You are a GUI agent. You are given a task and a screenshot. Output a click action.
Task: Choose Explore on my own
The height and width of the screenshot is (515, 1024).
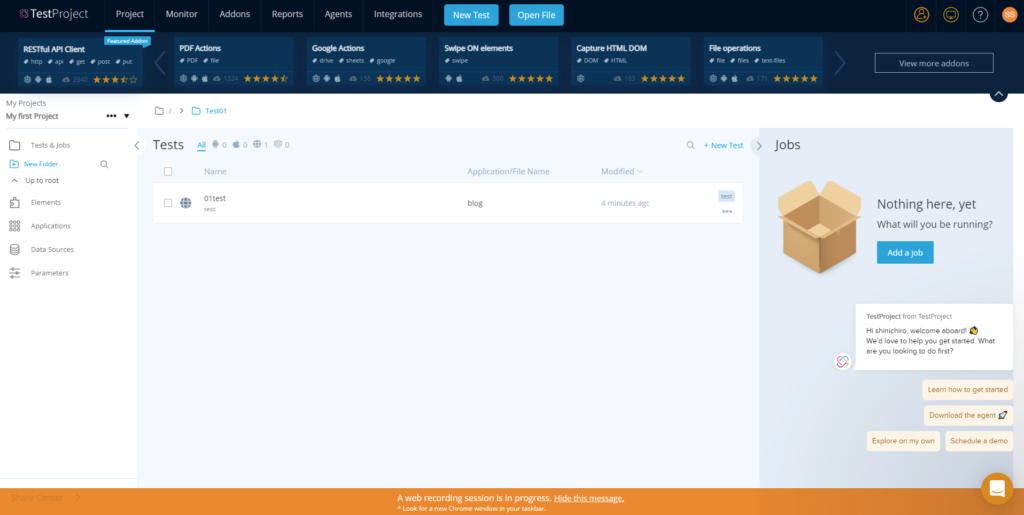click(903, 441)
